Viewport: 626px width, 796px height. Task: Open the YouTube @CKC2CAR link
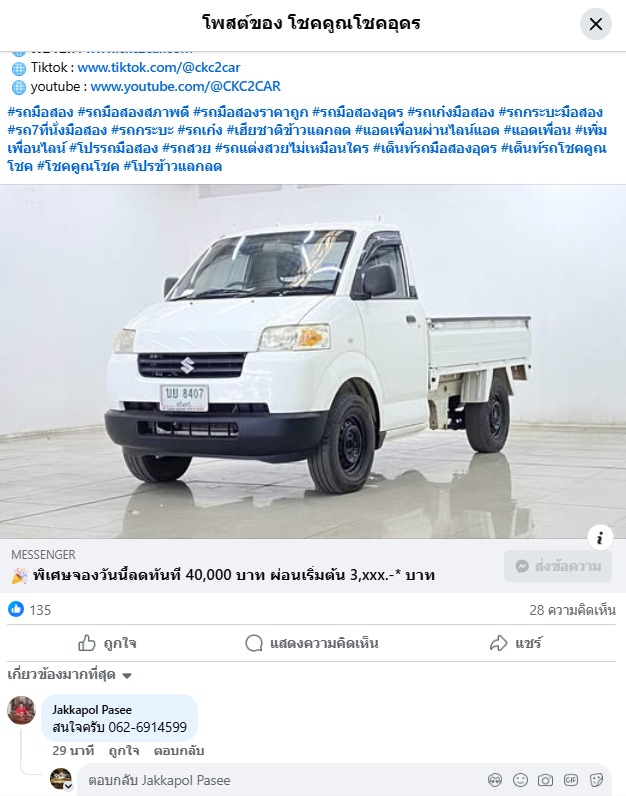coord(185,86)
